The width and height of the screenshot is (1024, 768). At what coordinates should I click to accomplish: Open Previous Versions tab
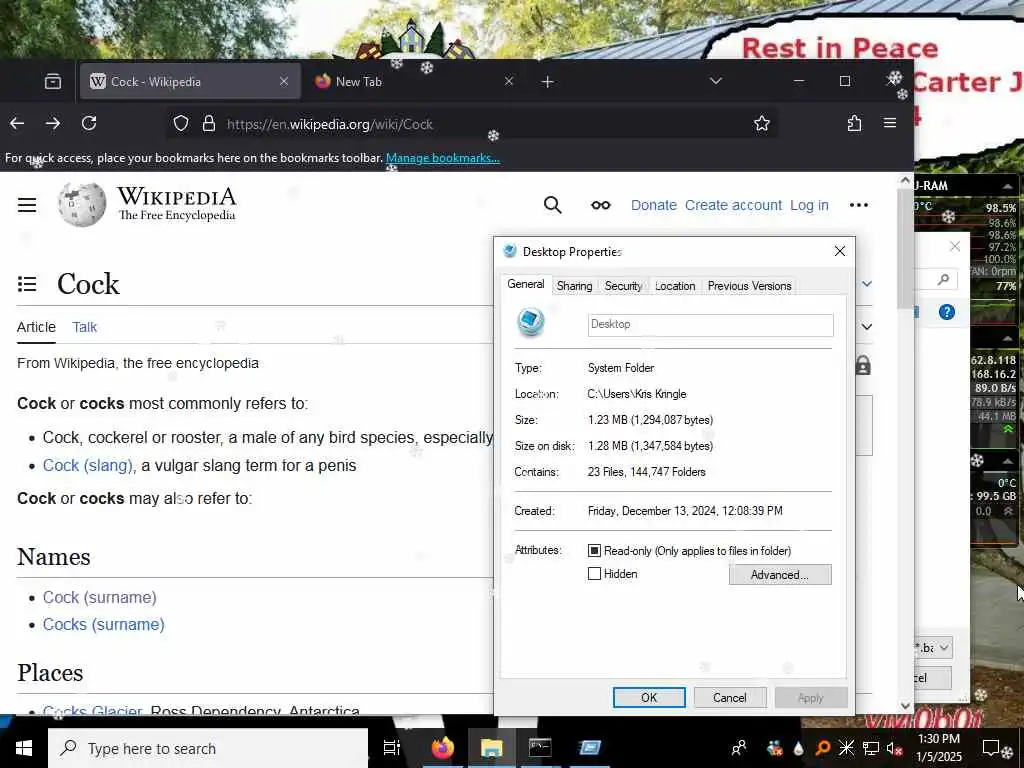pyautogui.click(x=749, y=286)
